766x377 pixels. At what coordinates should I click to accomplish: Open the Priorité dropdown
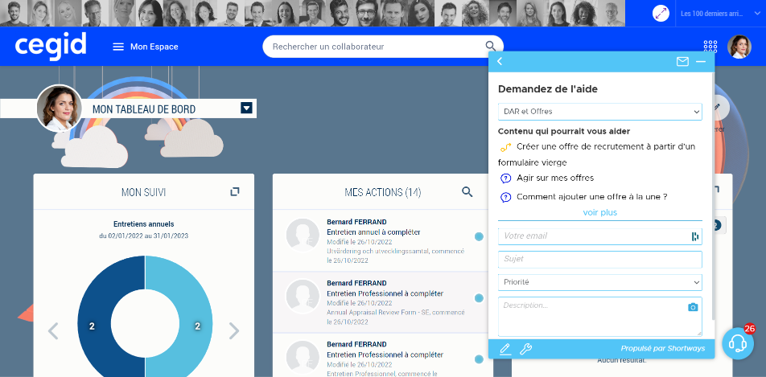pos(600,282)
